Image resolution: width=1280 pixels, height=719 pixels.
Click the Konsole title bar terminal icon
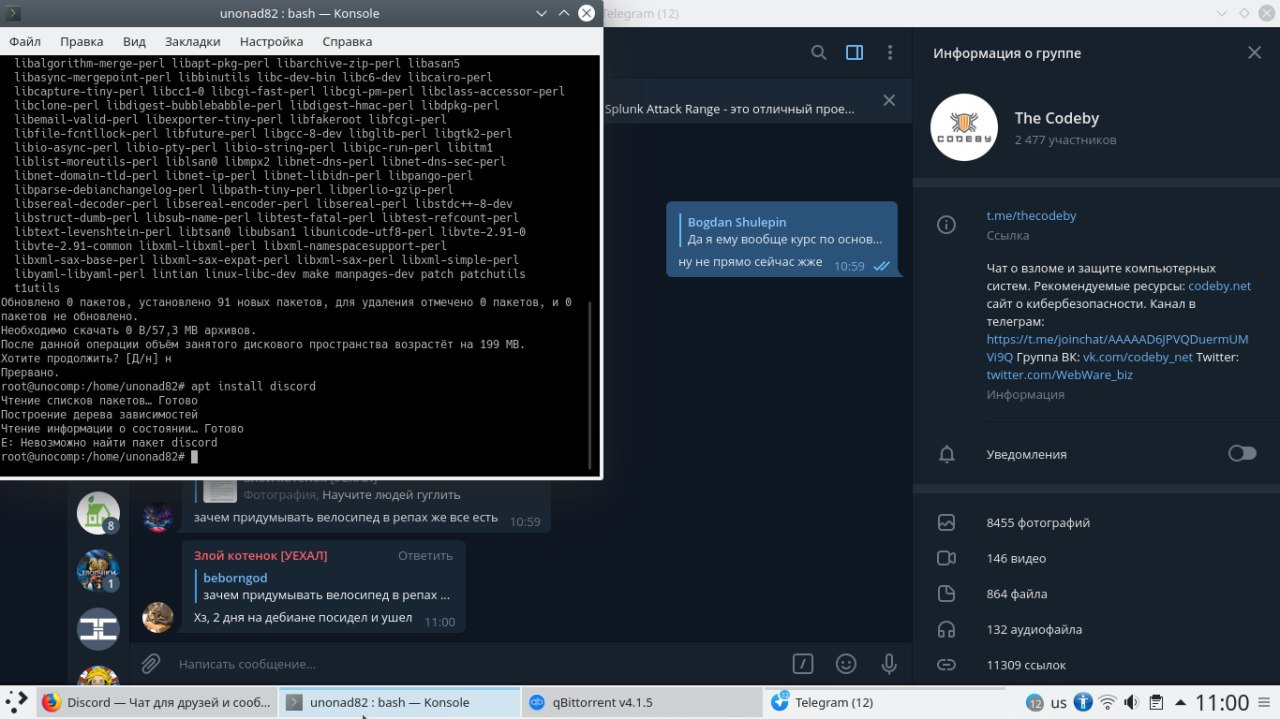13,13
